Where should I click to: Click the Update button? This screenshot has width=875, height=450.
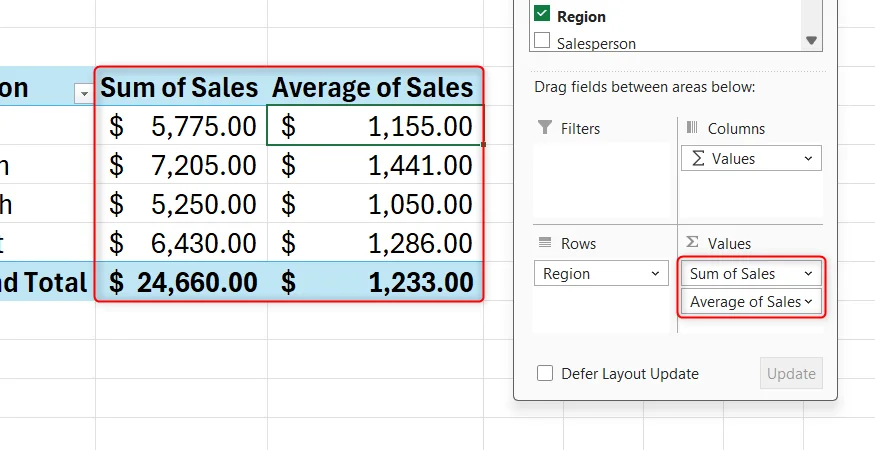(791, 374)
